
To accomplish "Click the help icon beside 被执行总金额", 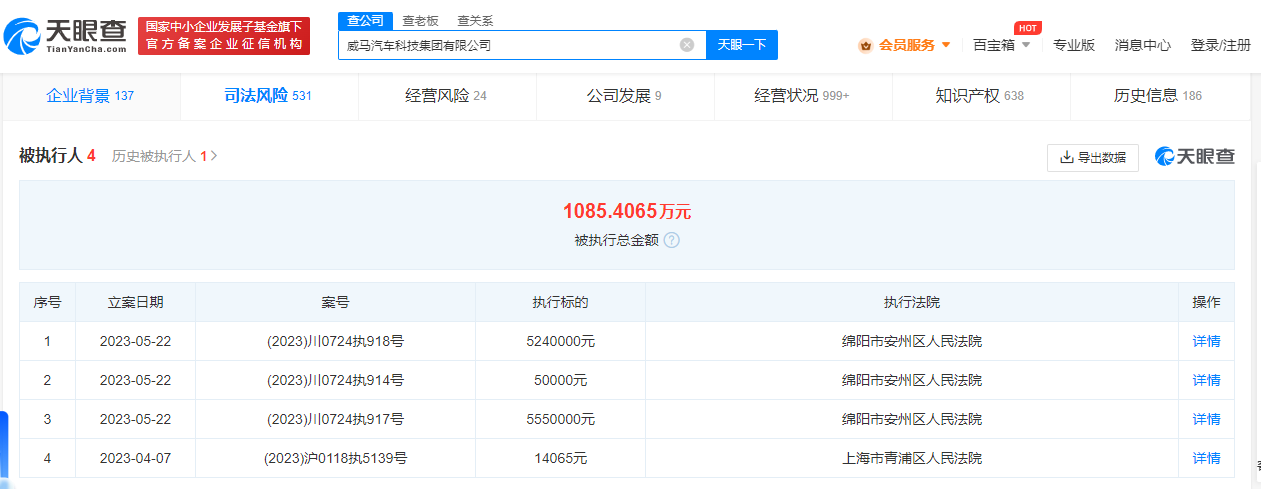I will click(x=672, y=240).
